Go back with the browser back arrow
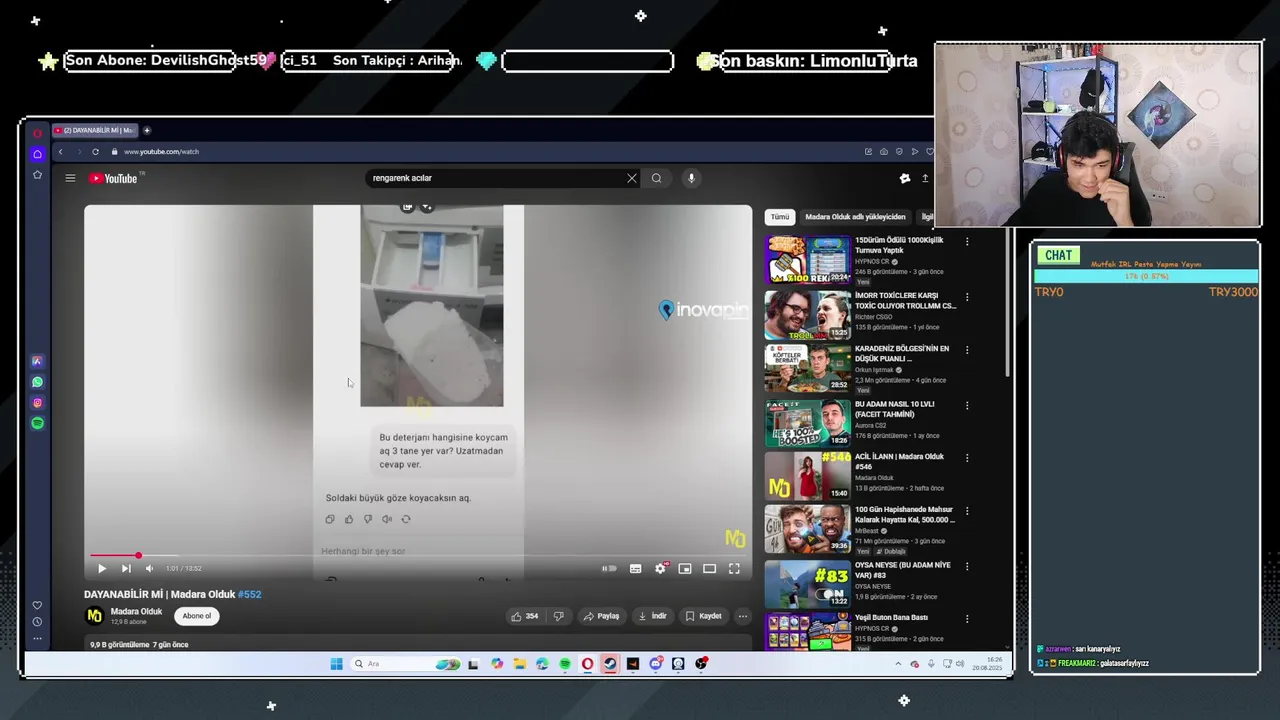Screen dimensions: 1280x720 tap(60, 152)
